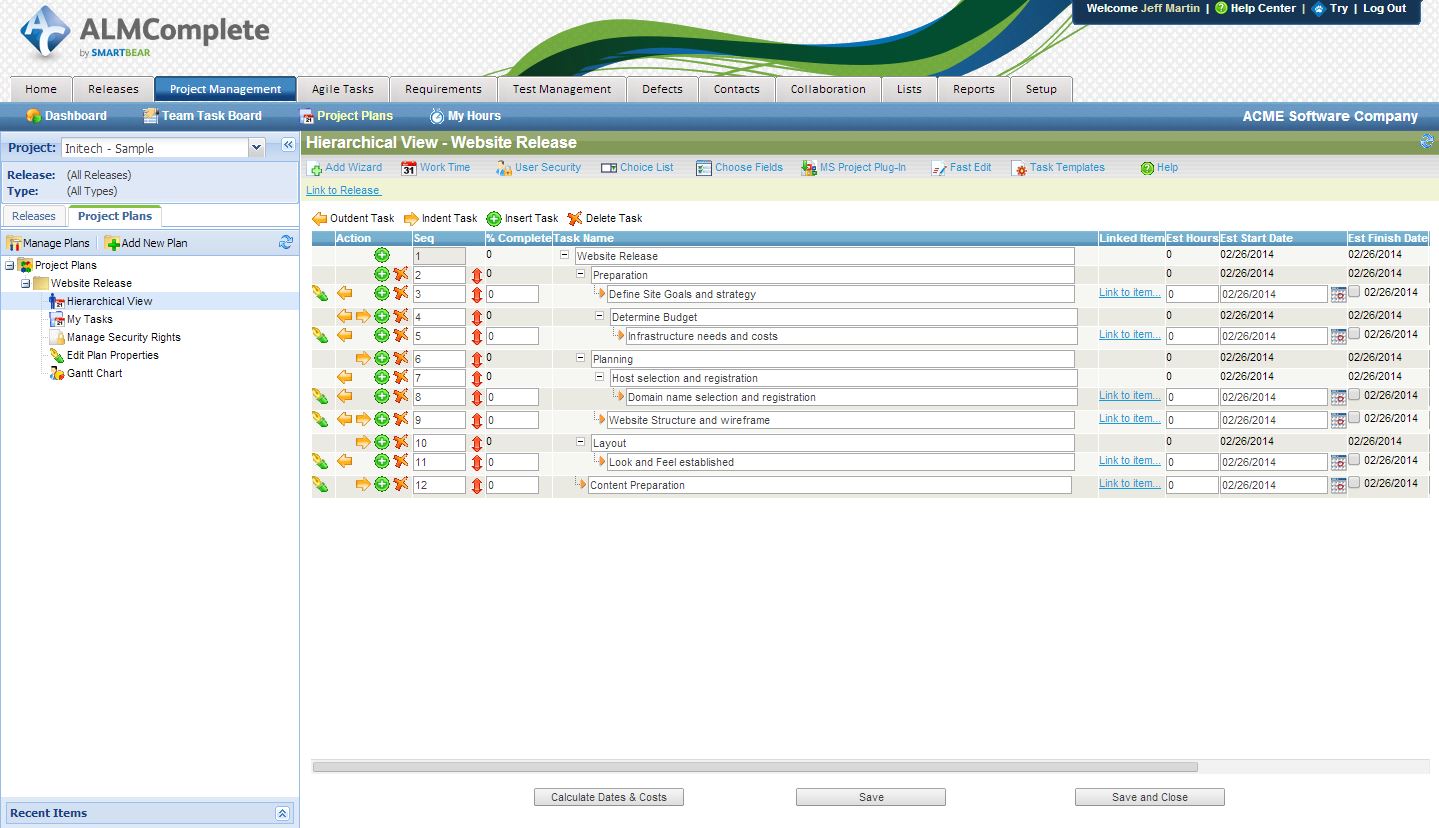The width and height of the screenshot is (1439, 828).
Task: Tick checkbox in Infrastructure needs and costs row
Action: 1354,334
